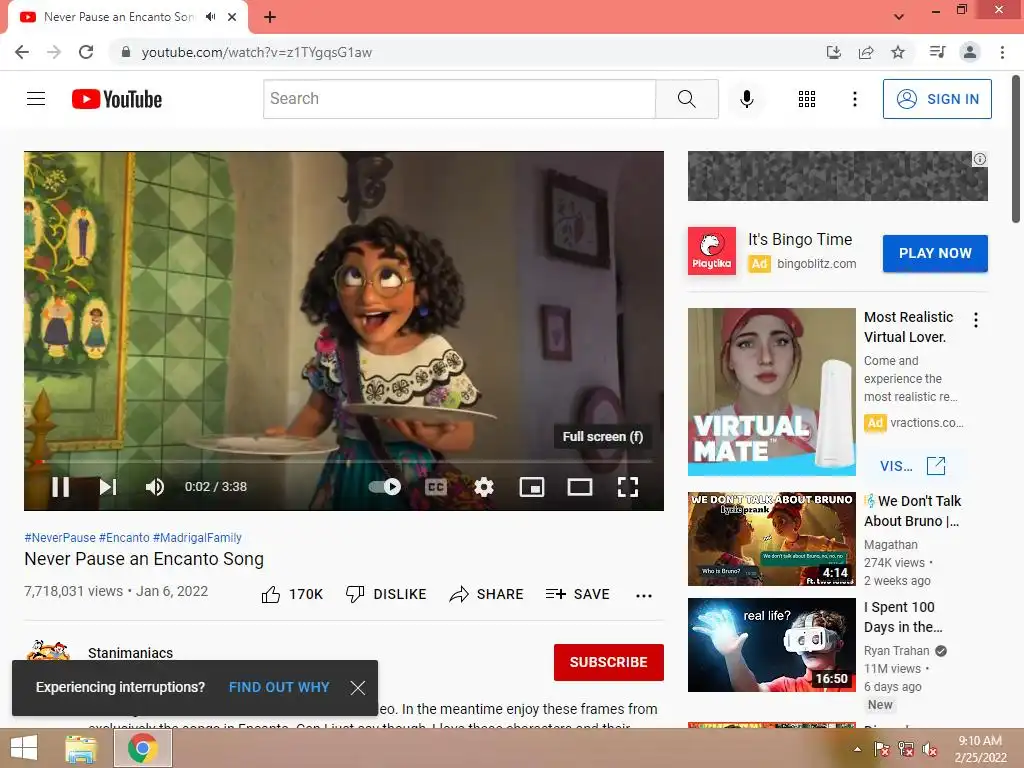Click the address bar URL
Image resolution: width=1024 pixels, height=768 pixels.
point(257,52)
